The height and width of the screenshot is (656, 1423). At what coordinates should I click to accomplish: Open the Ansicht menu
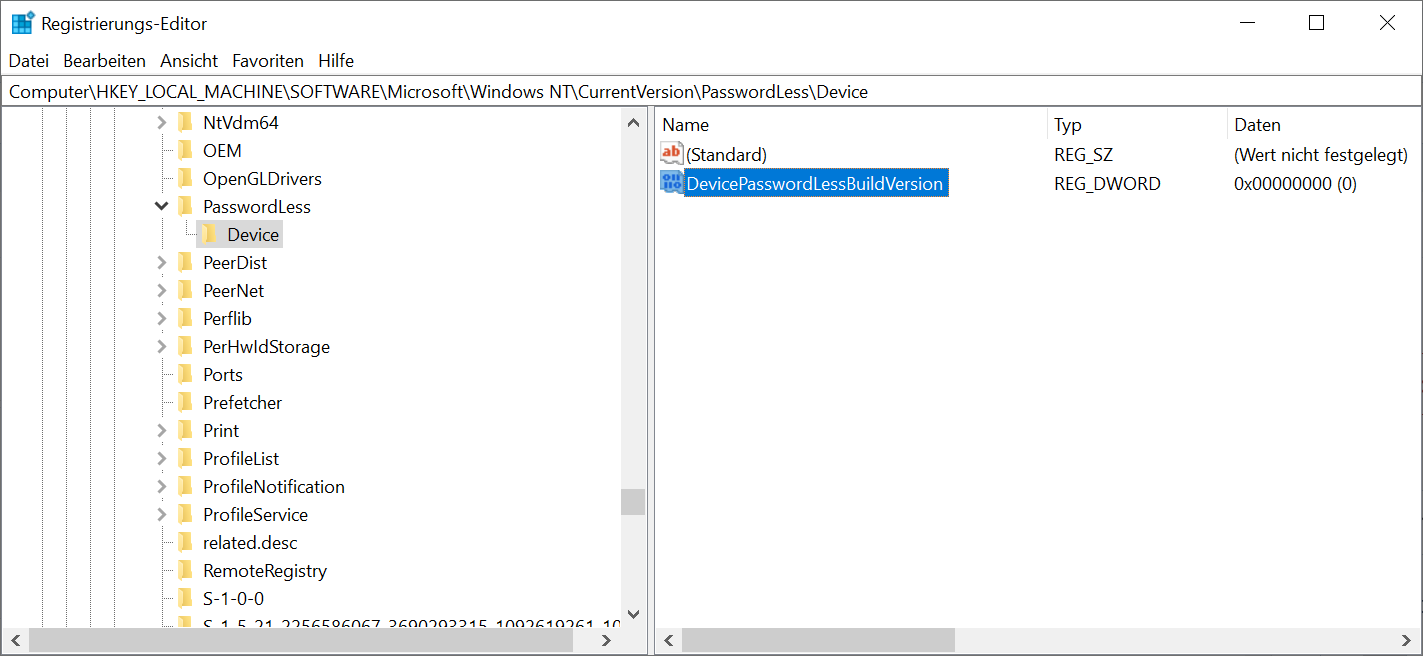[x=189, y=61]
